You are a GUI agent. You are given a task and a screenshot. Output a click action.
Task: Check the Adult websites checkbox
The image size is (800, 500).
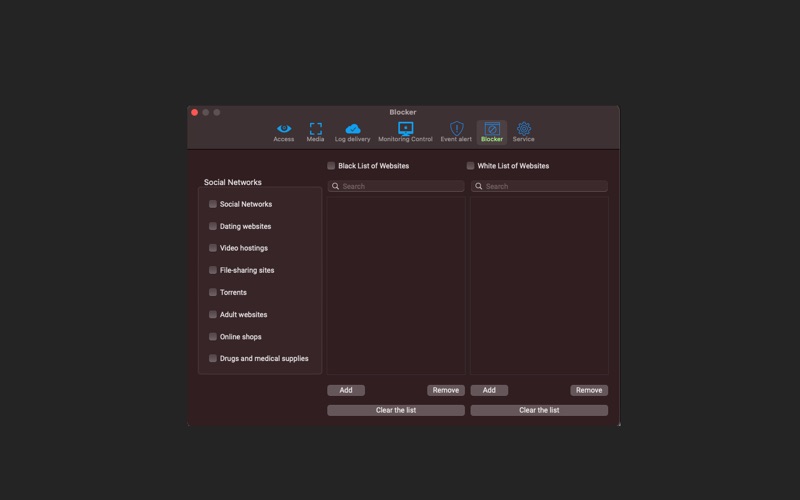[213, 314]
